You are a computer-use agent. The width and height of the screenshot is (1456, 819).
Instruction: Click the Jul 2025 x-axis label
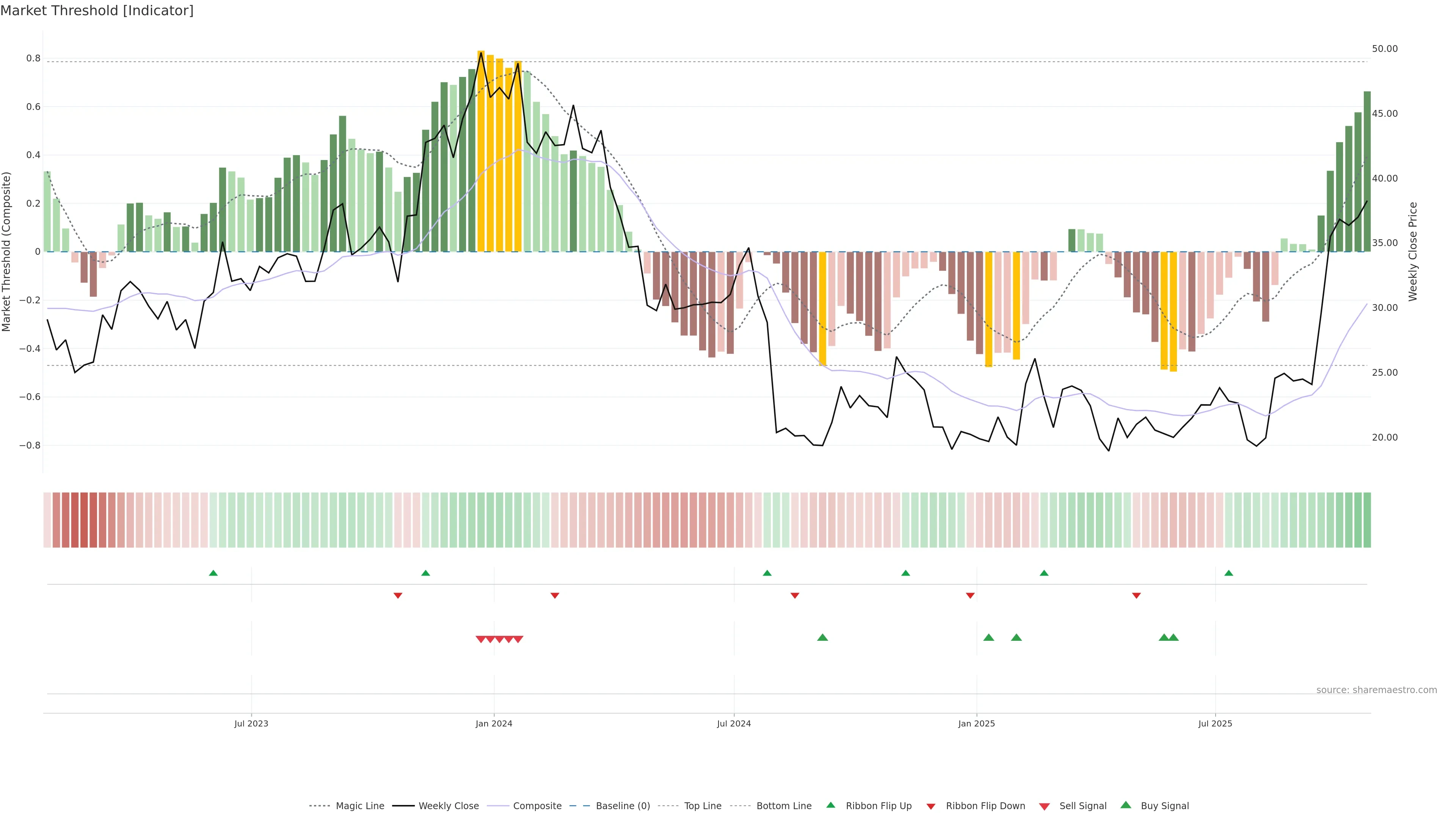click(x=1214, y=723)
